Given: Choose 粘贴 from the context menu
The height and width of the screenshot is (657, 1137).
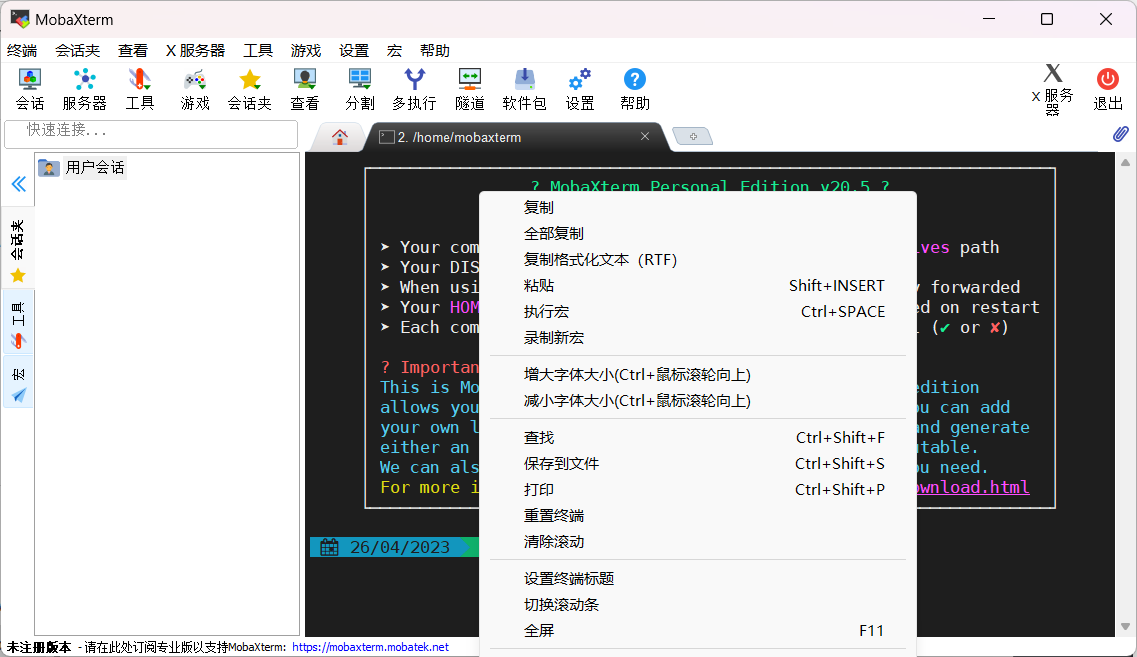Looking at the screenshot, I should (x=698, y=286).
